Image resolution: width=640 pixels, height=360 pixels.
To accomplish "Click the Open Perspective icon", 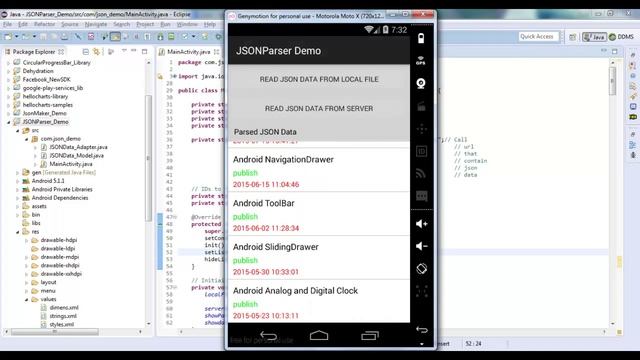I will [573, 37].
